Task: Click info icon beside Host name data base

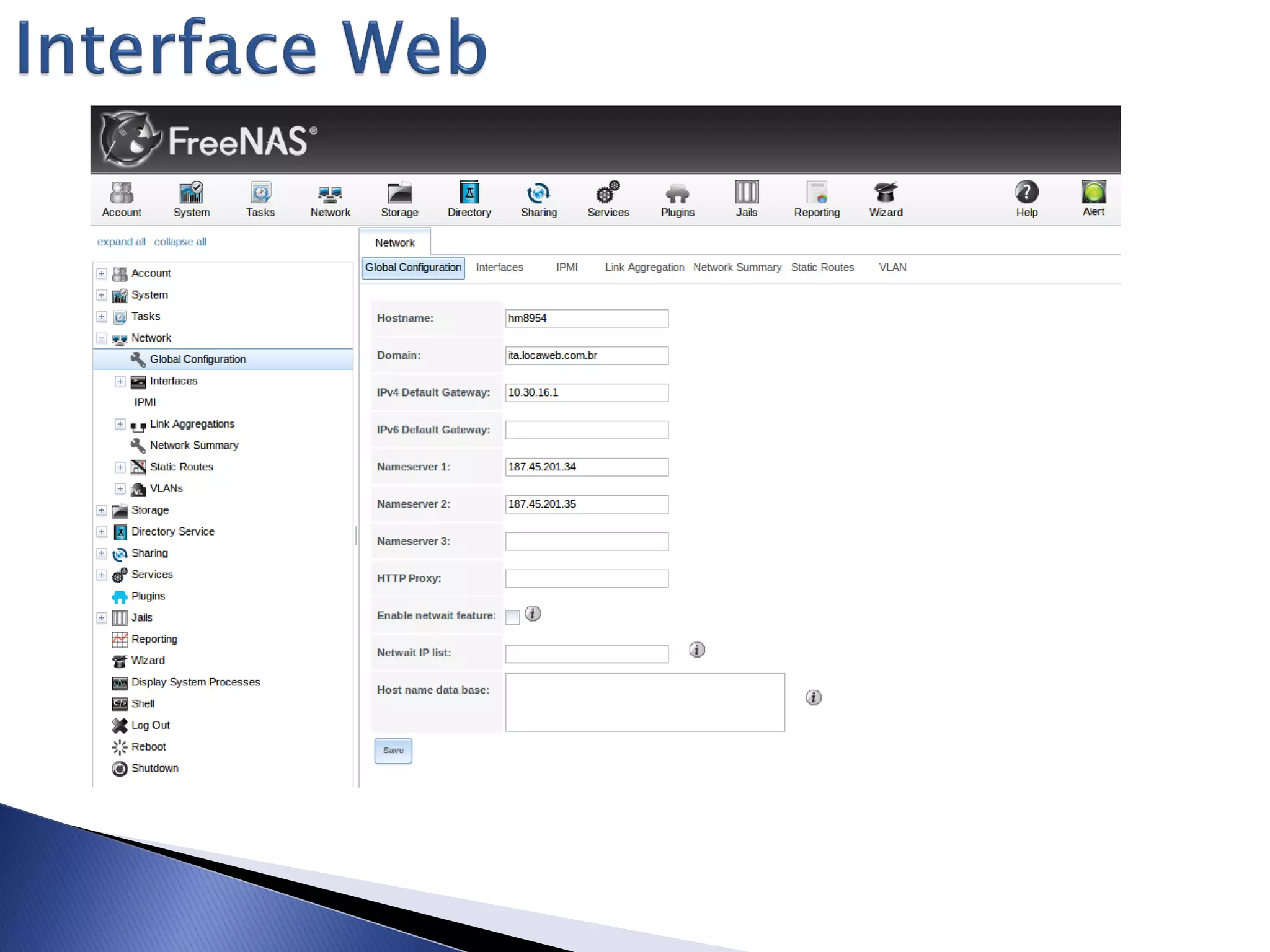Action: (813, 698)
